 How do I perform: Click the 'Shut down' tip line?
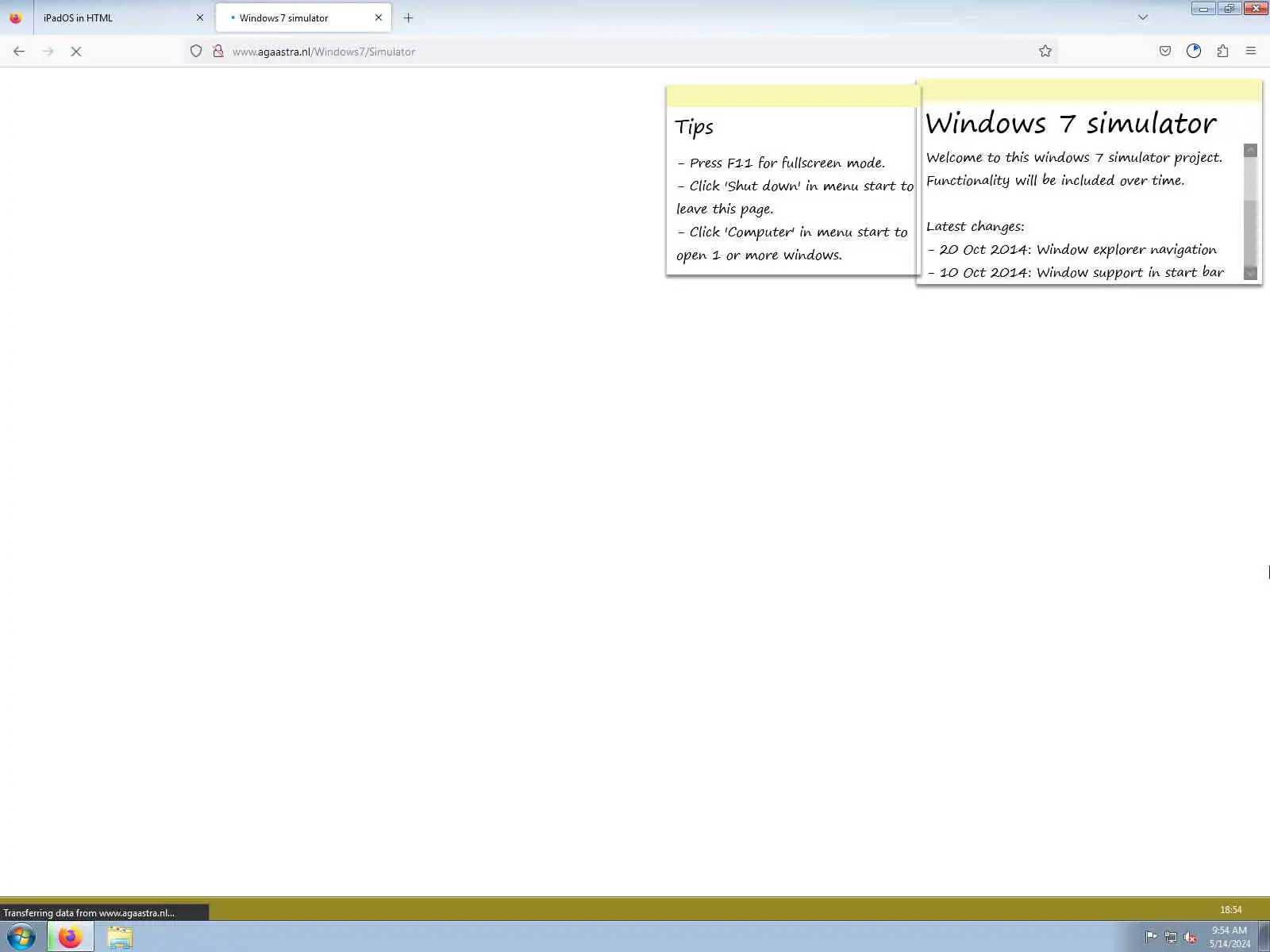795,198
